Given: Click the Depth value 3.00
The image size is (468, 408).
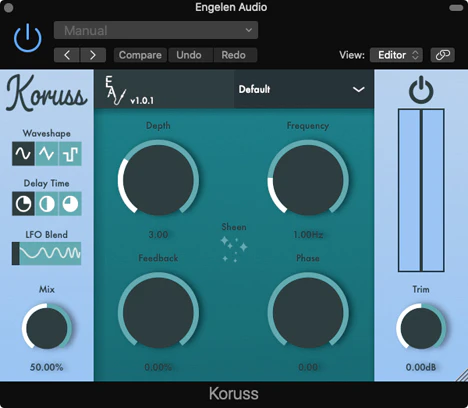Looking at the screenshot, I should tap(158, 235).
